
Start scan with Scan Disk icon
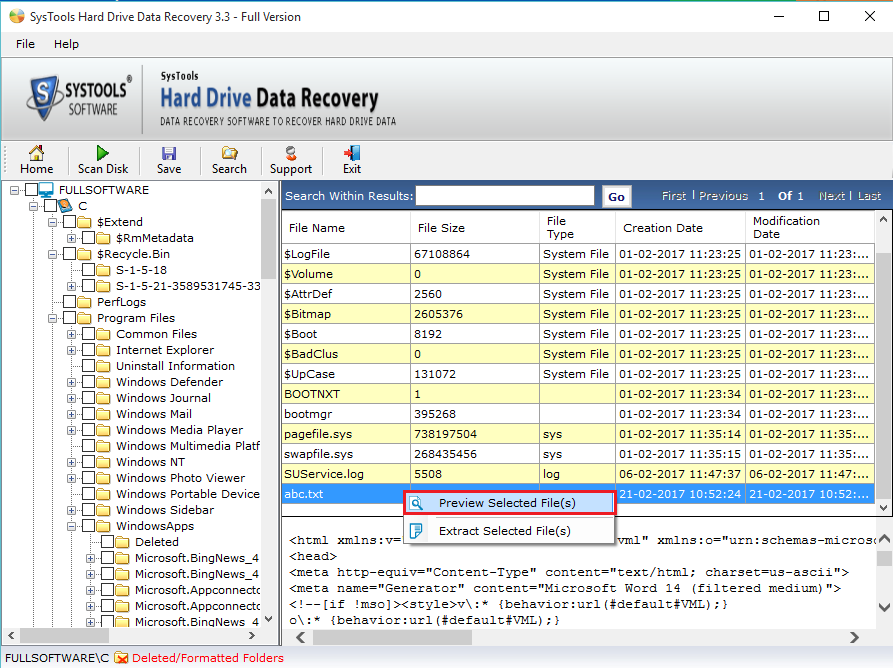click(x=103, y=153)
